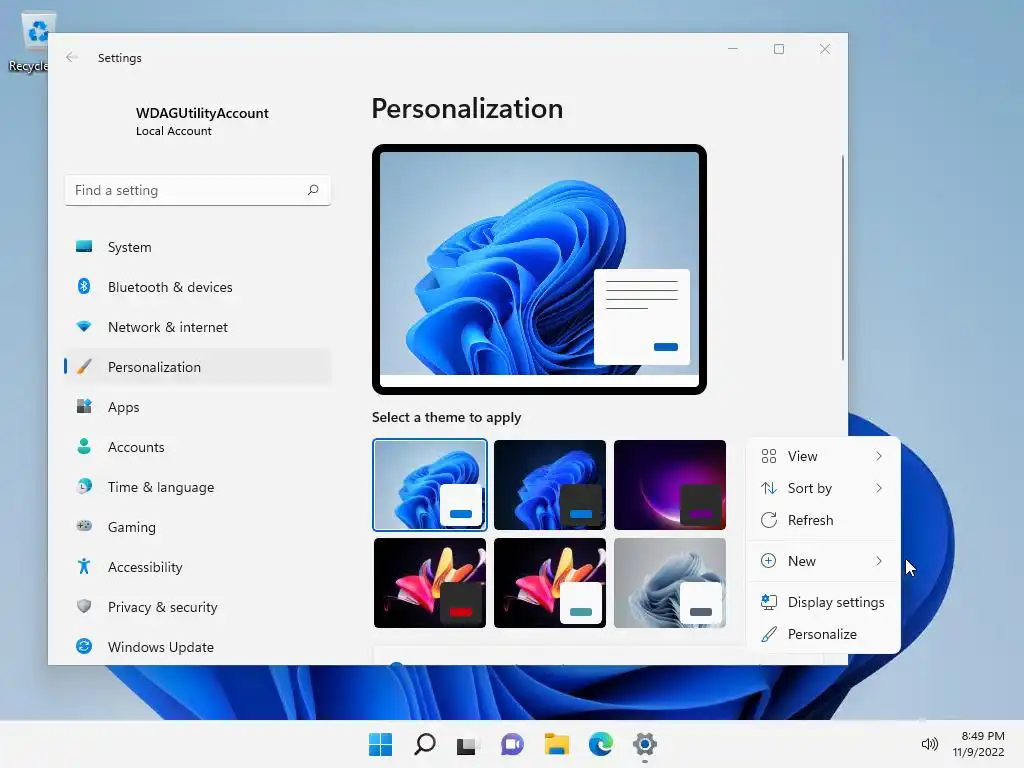The image size is (1024, 768).
Task: Expand the Sort by submenu arrow
Action: click(879, 488)
